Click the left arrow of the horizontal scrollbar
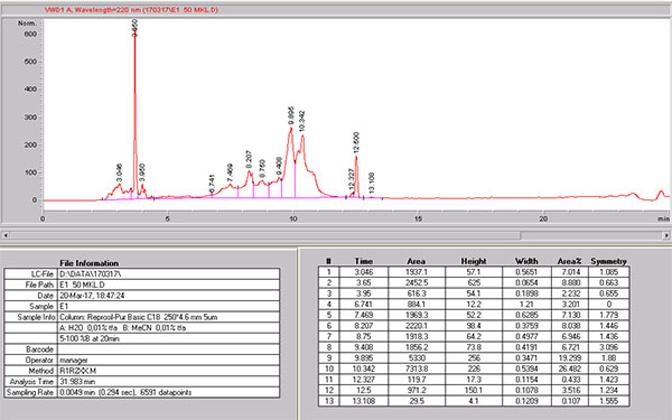 click(x=6, y=235)
